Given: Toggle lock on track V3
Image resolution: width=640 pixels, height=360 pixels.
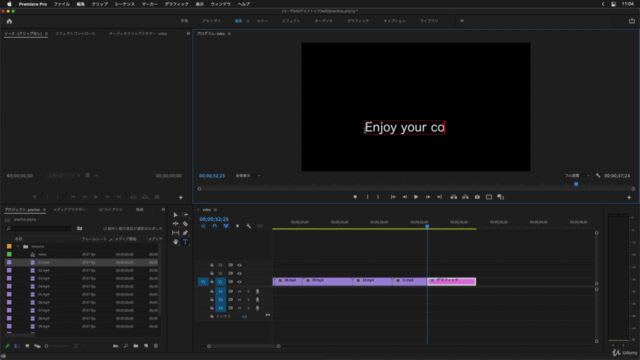Looking at the screenshot, I should (212, 265).
